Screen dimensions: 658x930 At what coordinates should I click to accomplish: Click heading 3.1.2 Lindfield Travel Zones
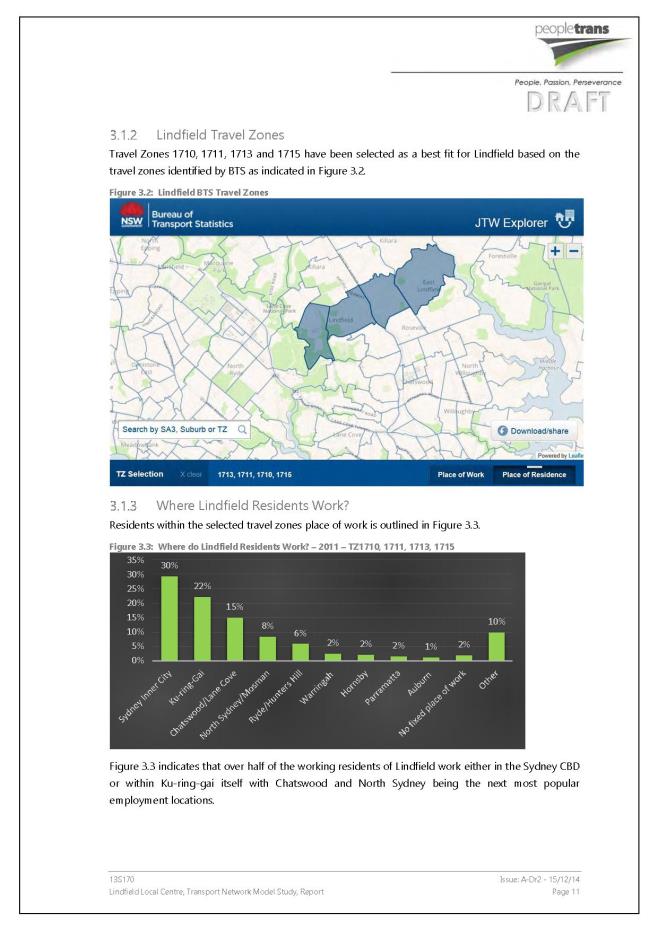pos(197,135)
